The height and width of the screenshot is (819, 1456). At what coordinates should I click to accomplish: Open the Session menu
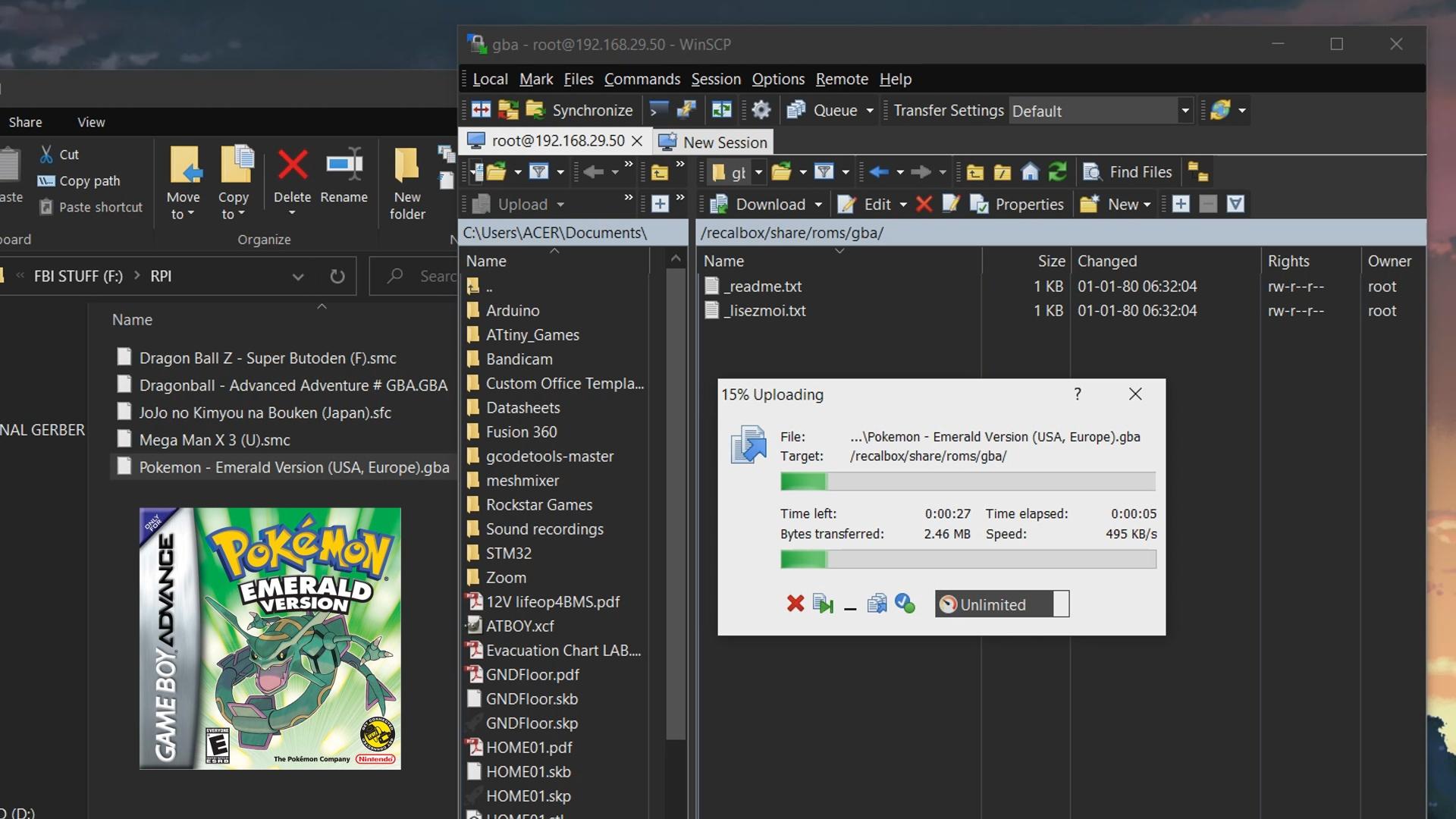[x=716, y=79]
